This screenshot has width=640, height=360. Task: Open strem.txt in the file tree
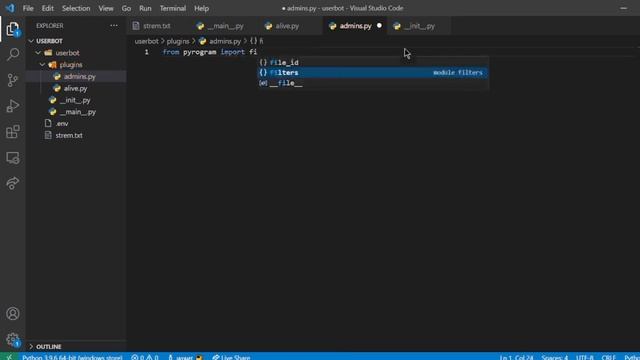pyautogui.click(x=76, y=135)
